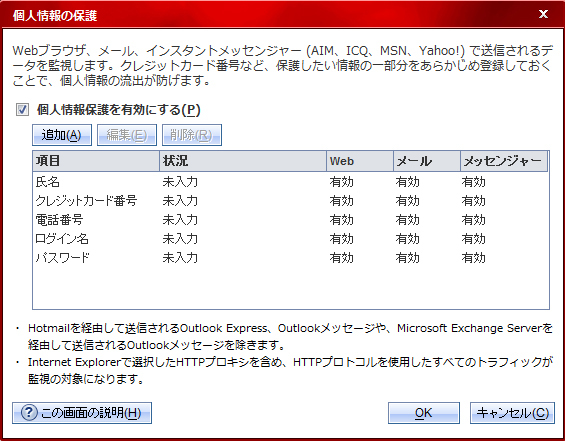Click the キャンセル(C) button
The width and height of the screenshot is (565, 441).
pyautogui.click(x=512, y=413)
